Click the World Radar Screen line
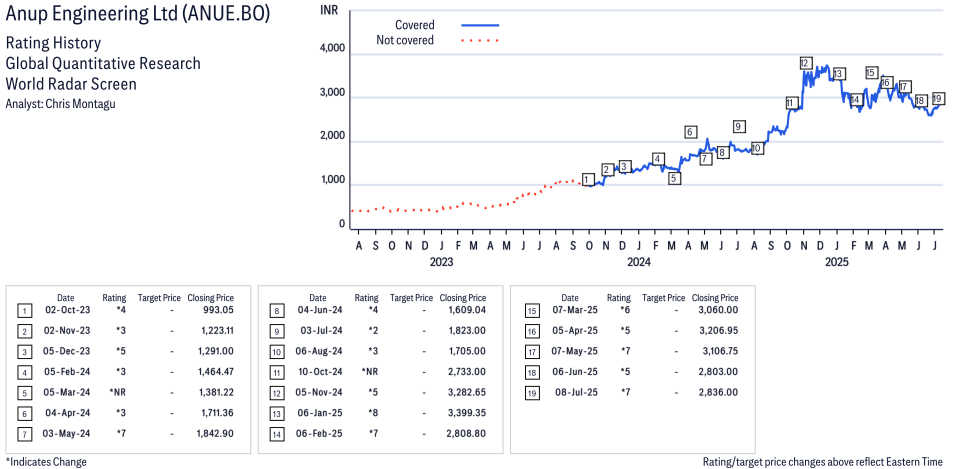The image size is (954, 469). click(x=71, y=83)
